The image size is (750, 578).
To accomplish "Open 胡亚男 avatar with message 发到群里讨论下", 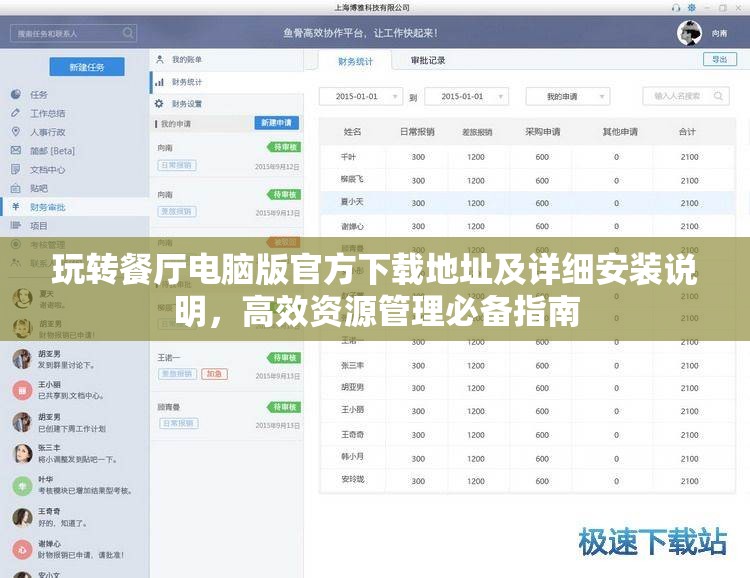I will click(x=22, y=359).
